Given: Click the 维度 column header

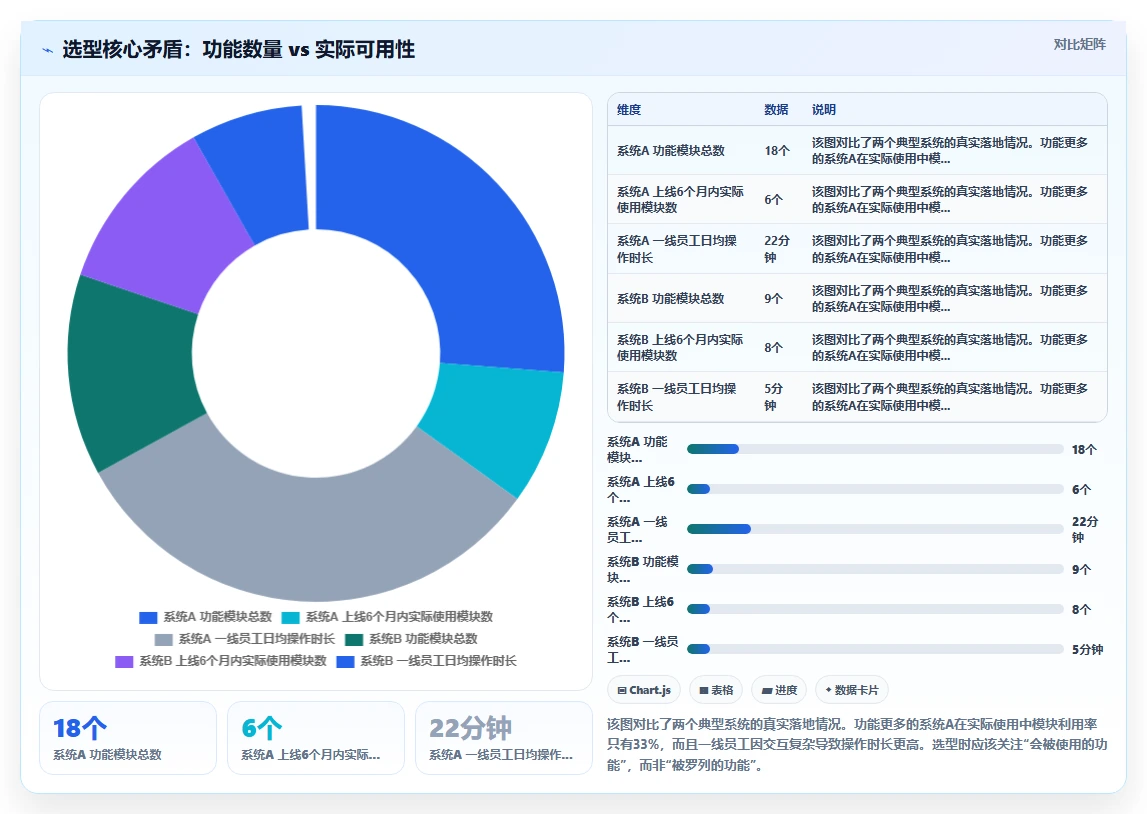Looking at the screenshot, I should click(x=629, y=110).
